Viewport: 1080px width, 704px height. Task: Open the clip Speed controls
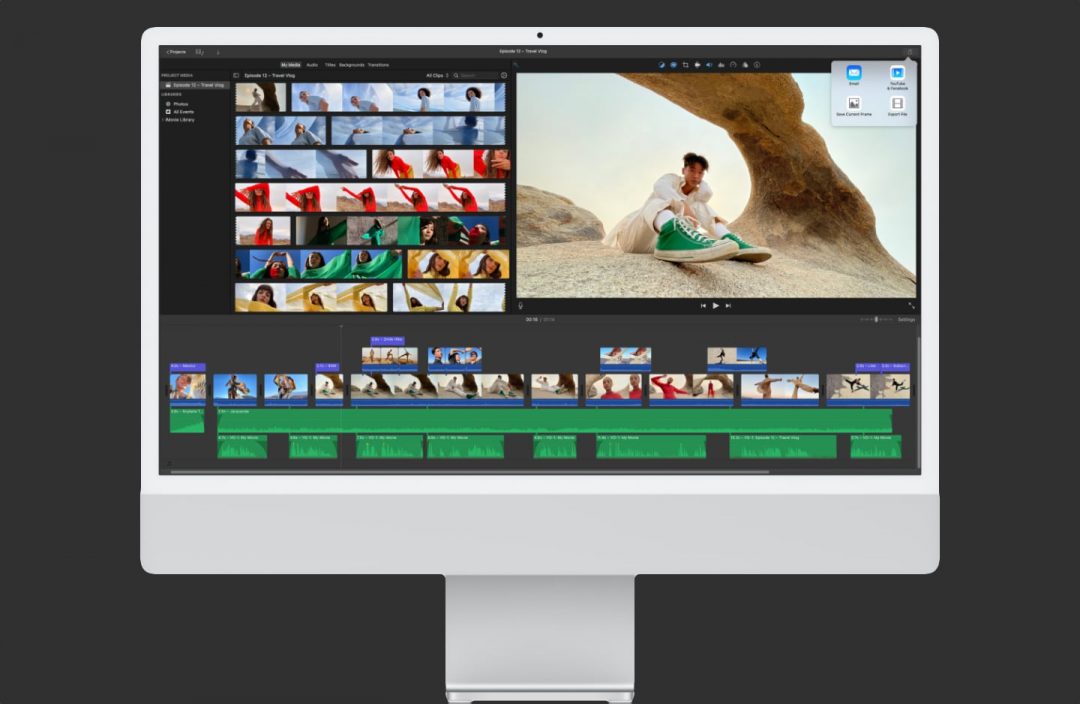click(733, 65)
